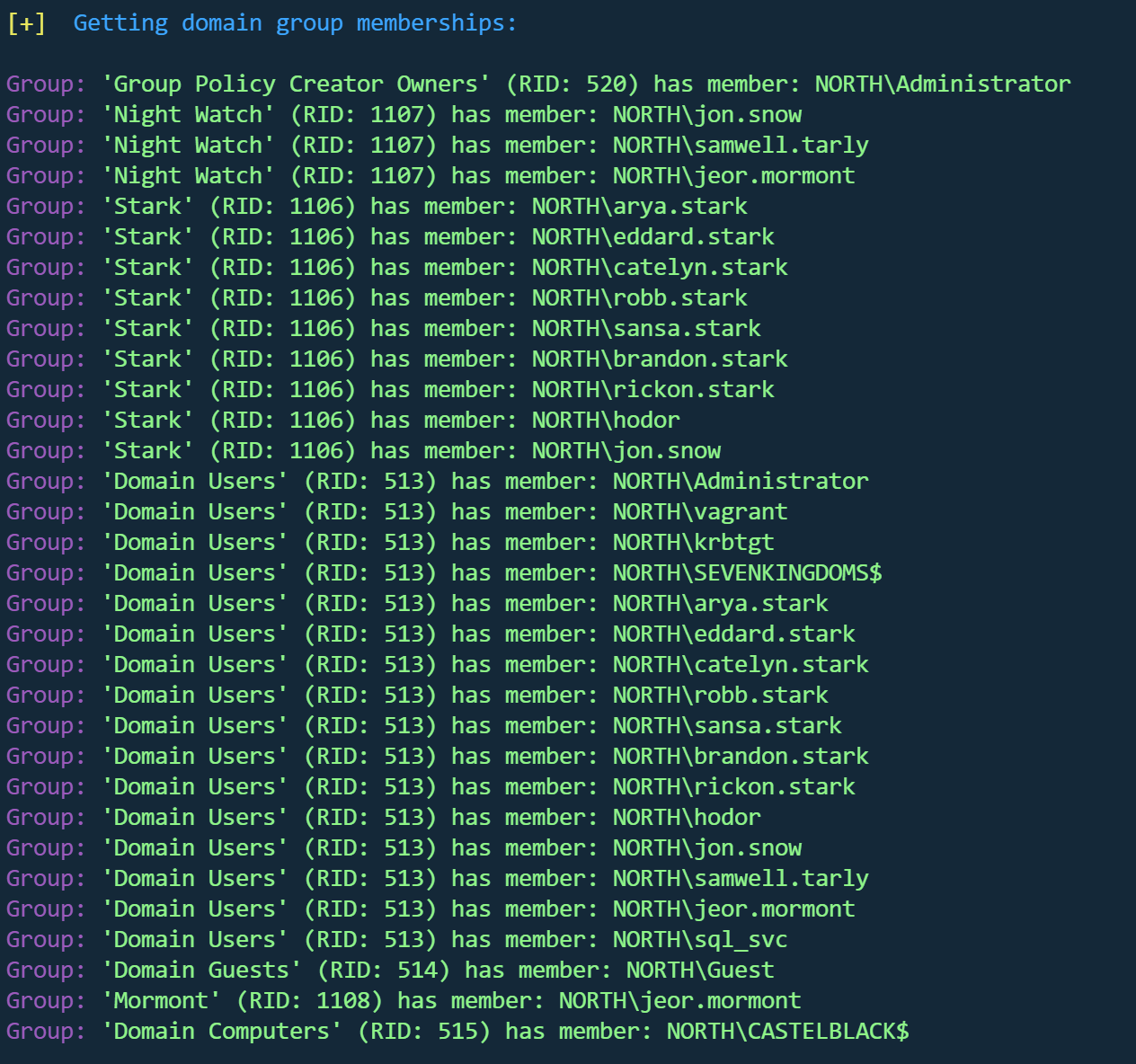Click the NORTH\Guest member entry
1136x1064 pixels.
pyautogui.click(x=700, y=971)
